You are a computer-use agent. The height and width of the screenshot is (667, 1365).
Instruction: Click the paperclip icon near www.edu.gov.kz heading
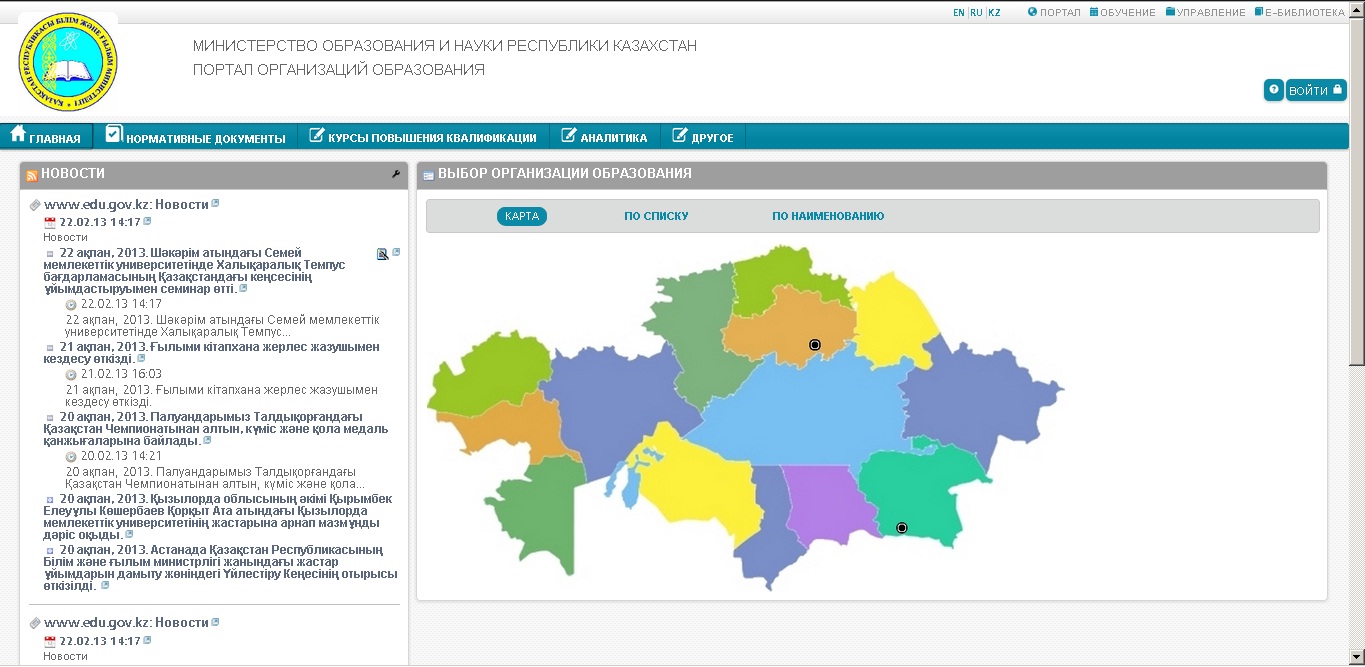pyautogui.click(x=34, y=204)
